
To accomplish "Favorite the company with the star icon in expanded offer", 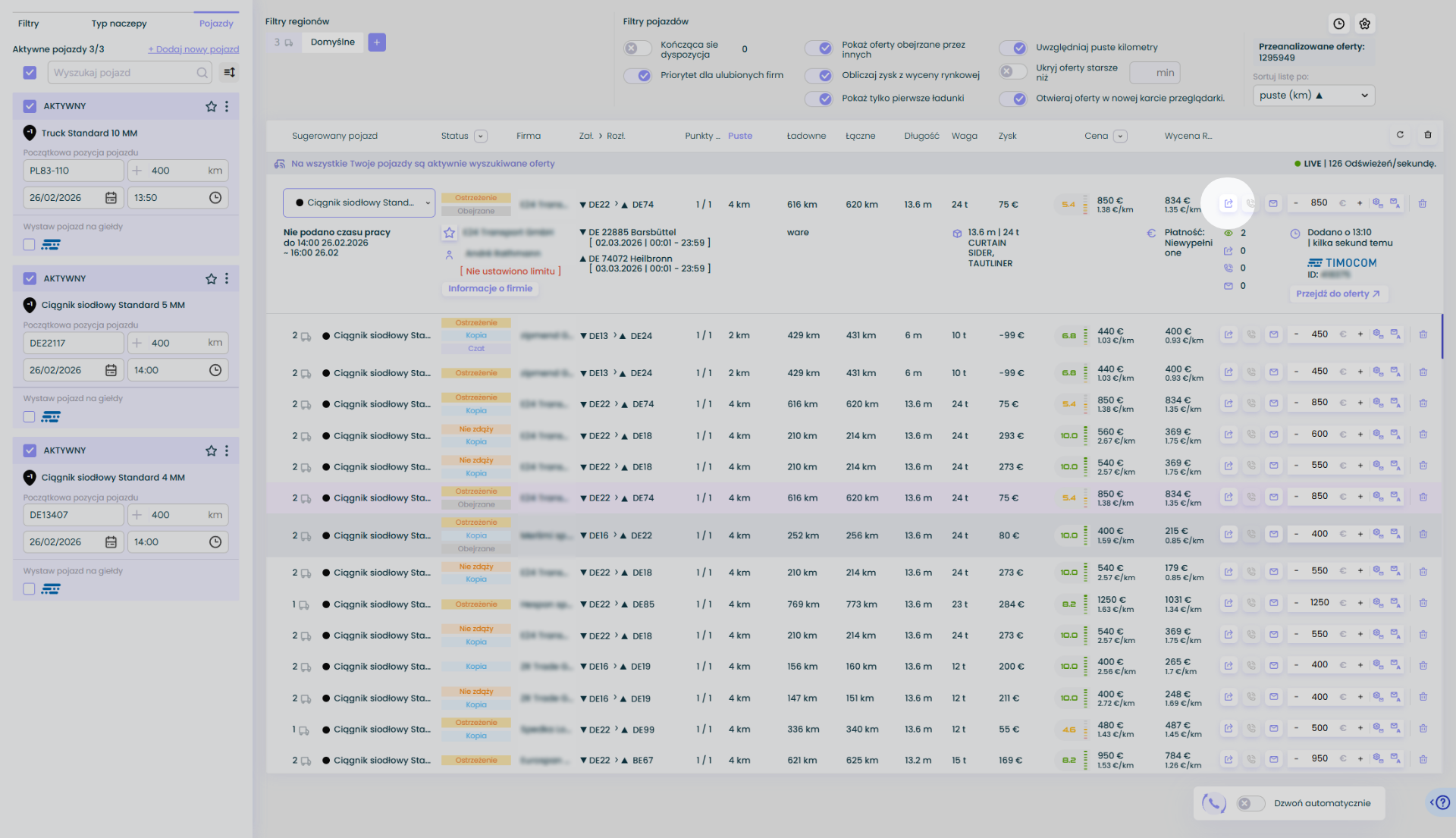I will click(449, 233).
